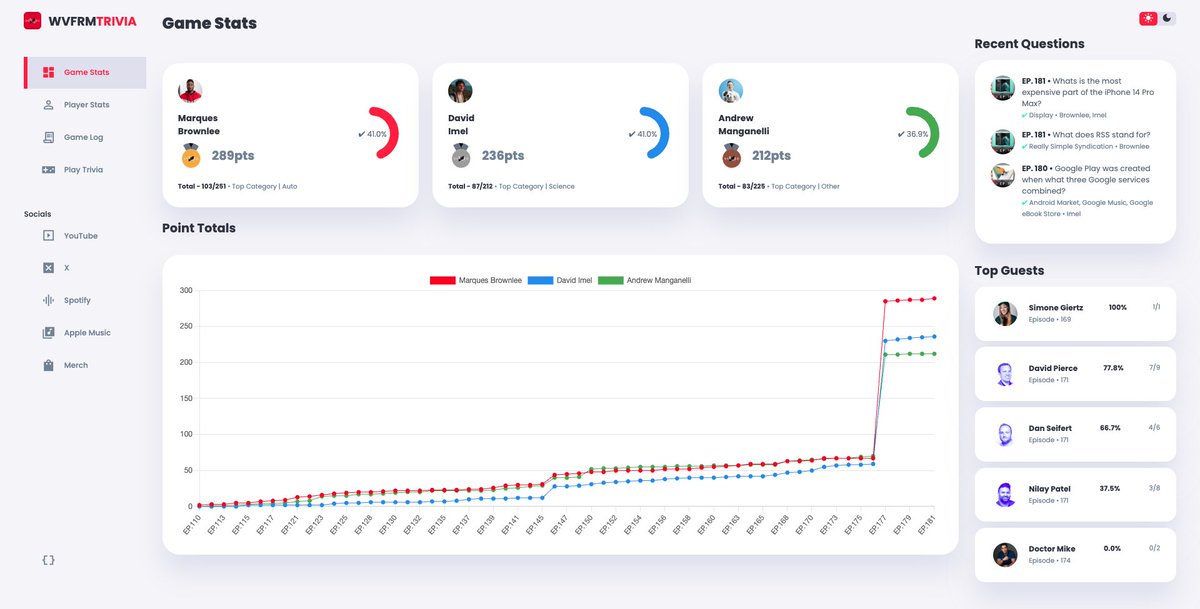Click Simone Giertz's 100% accuracy value
The image size is (1200, 609).
(1118, 307)
